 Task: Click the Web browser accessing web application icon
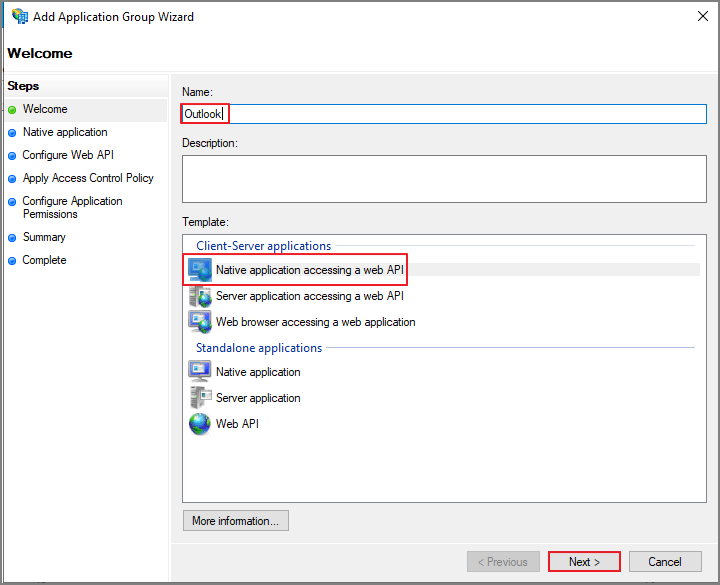click(200, 322)
